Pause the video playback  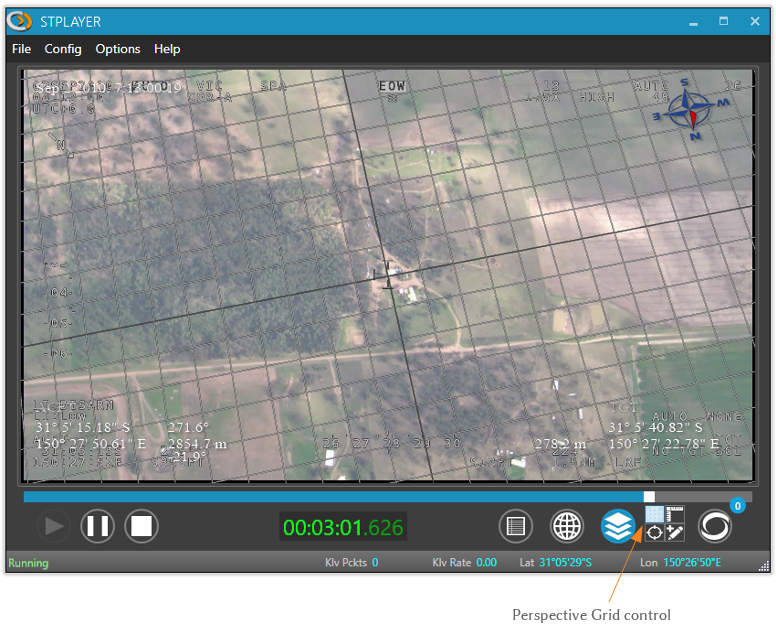click(97, 526)
